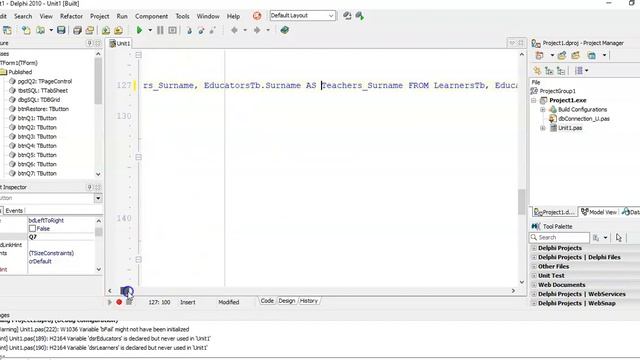Select pgclQ2: TPageControl in Structure tree
640x360 pixels.
[44, 81]
